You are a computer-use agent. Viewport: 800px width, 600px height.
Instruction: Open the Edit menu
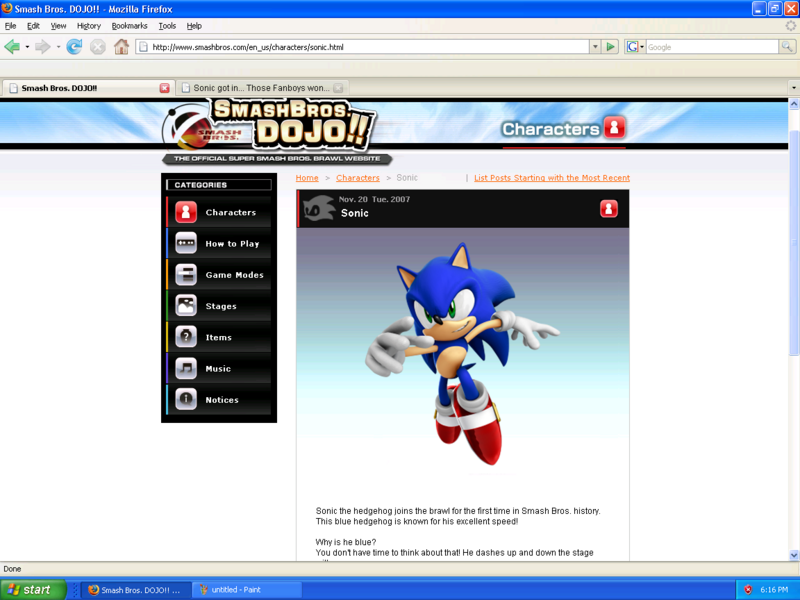(x=33, y=26)
